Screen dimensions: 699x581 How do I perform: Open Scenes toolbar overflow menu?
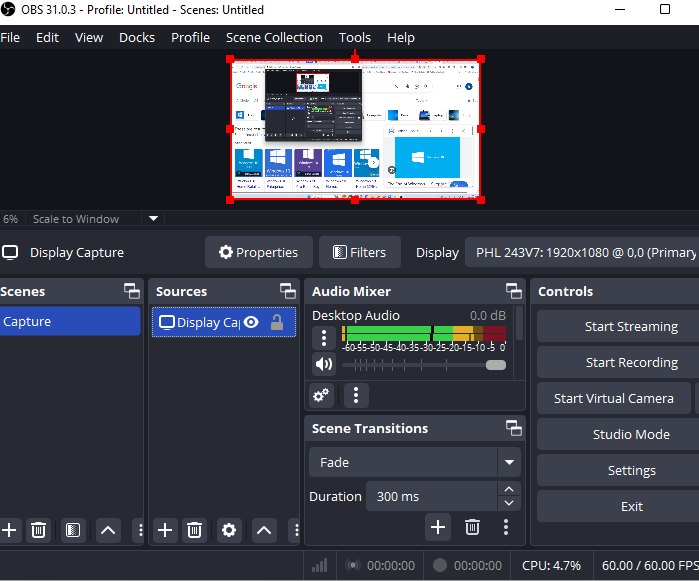point(140,530)
